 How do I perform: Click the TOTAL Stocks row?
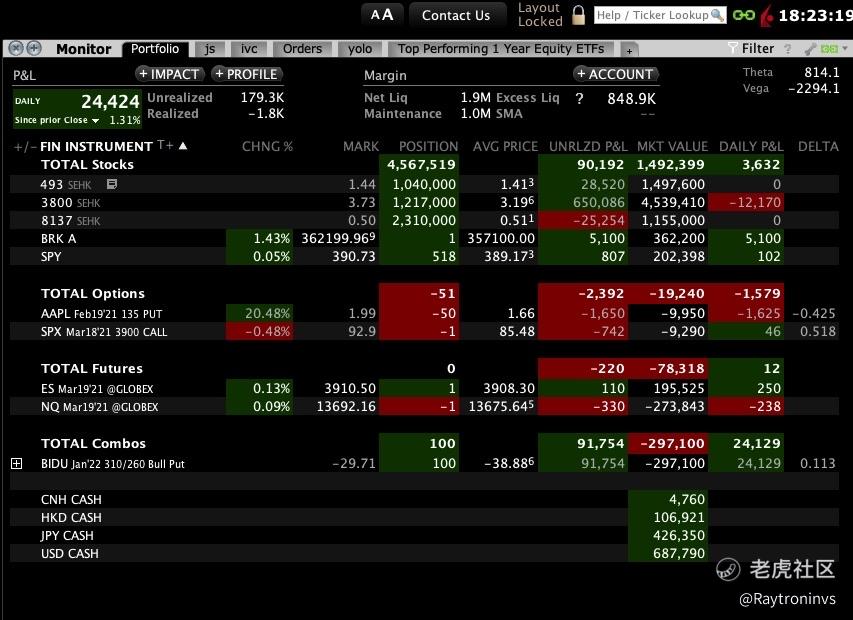point(424,164)
